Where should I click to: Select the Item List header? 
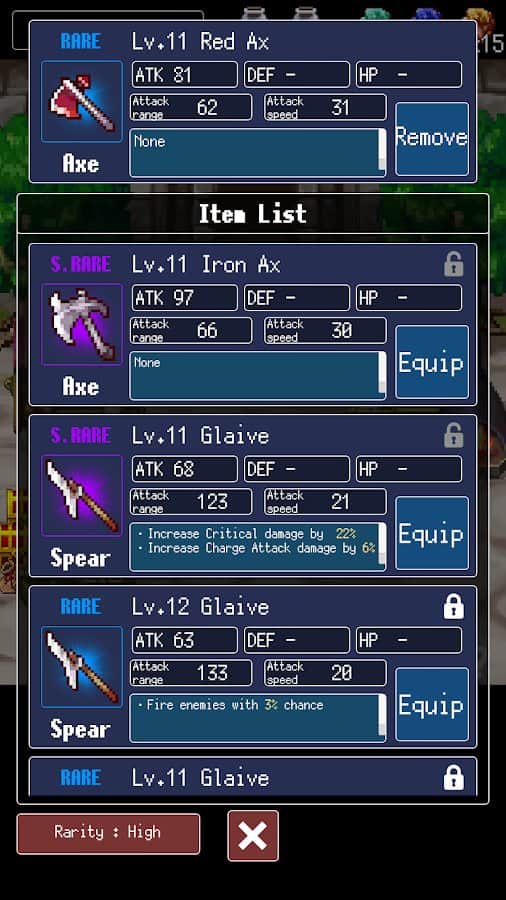tap(253, 214)
